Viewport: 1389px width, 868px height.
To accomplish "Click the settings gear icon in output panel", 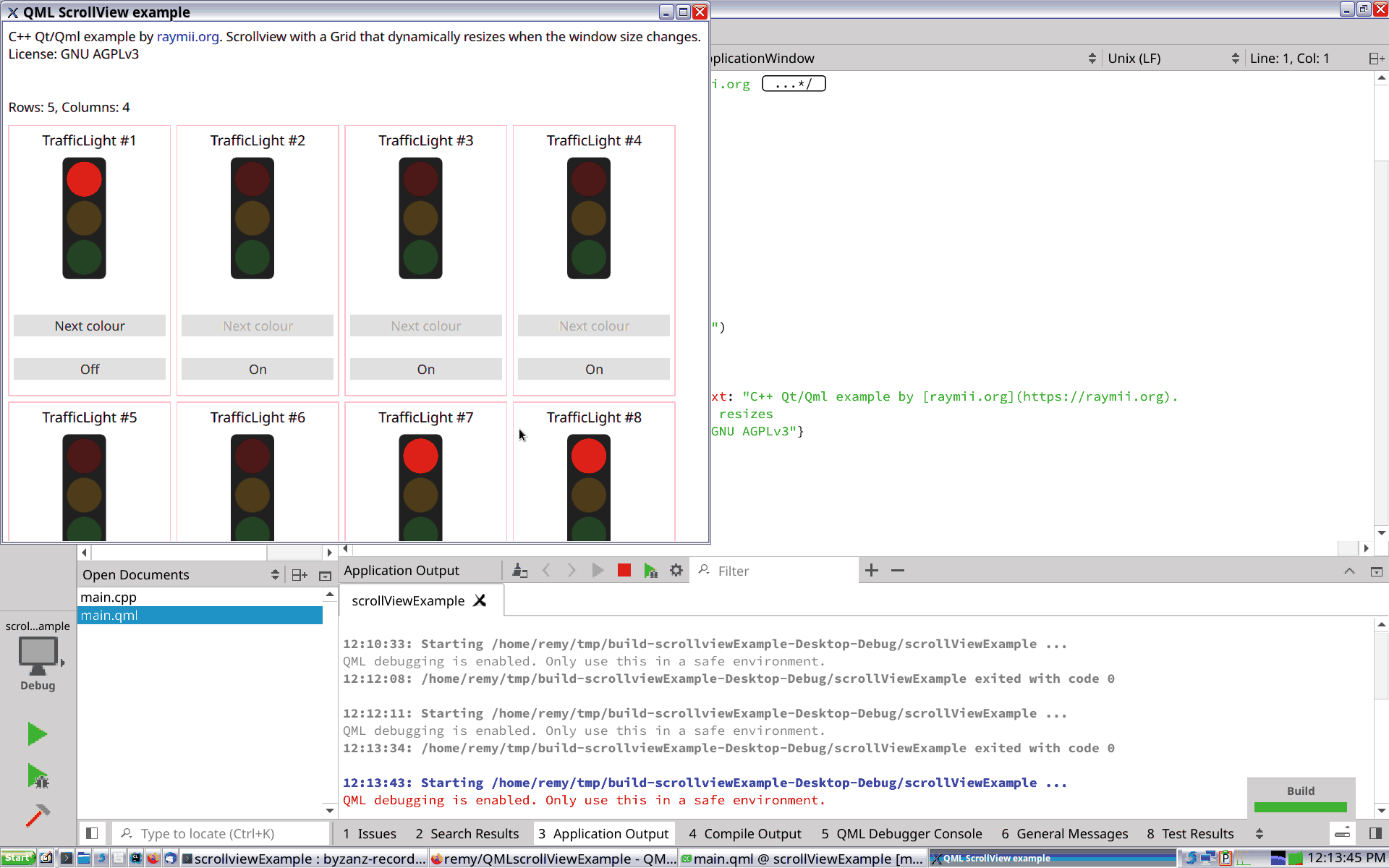I will [677, 570].
